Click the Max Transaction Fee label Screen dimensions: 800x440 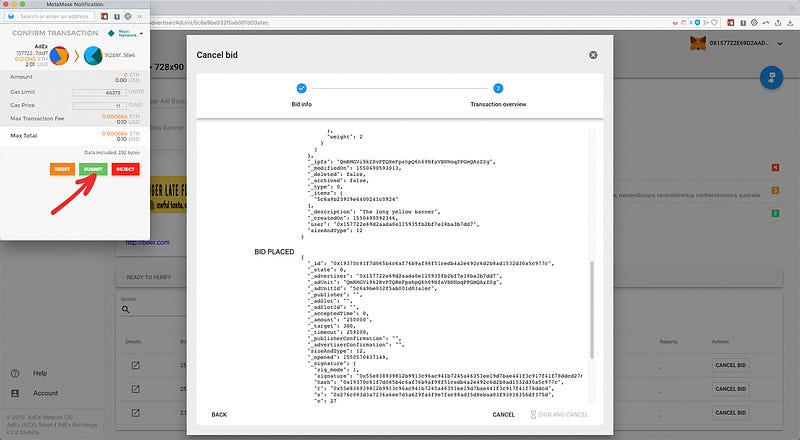pos(37,118)
